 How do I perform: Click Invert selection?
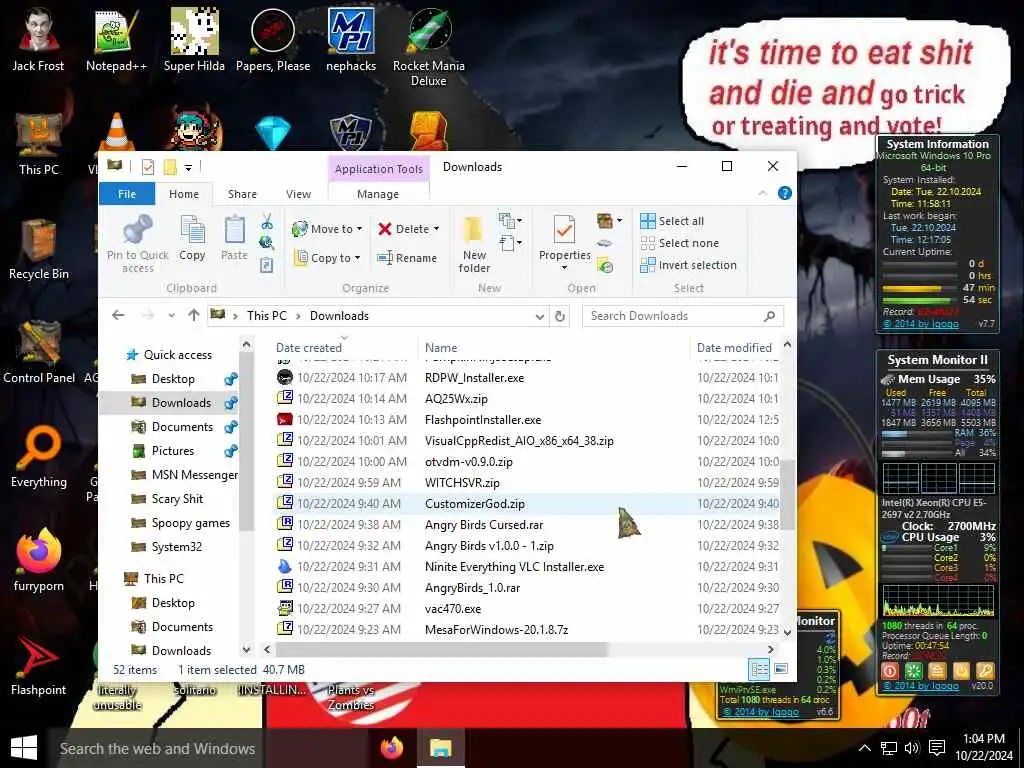(x=688, y=265)
